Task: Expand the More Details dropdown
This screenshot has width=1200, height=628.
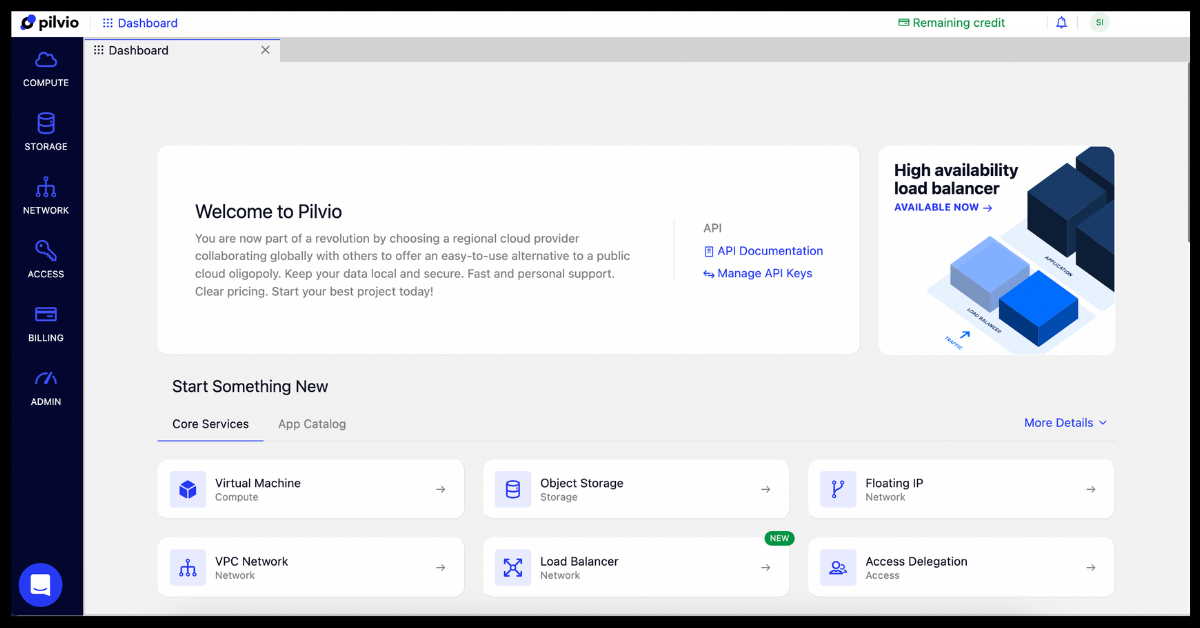Action: (1065, 423)
